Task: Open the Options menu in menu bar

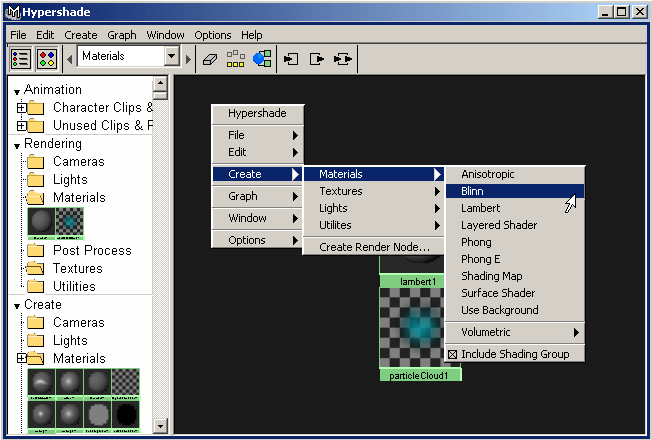Action: click(x=212, y=35)
